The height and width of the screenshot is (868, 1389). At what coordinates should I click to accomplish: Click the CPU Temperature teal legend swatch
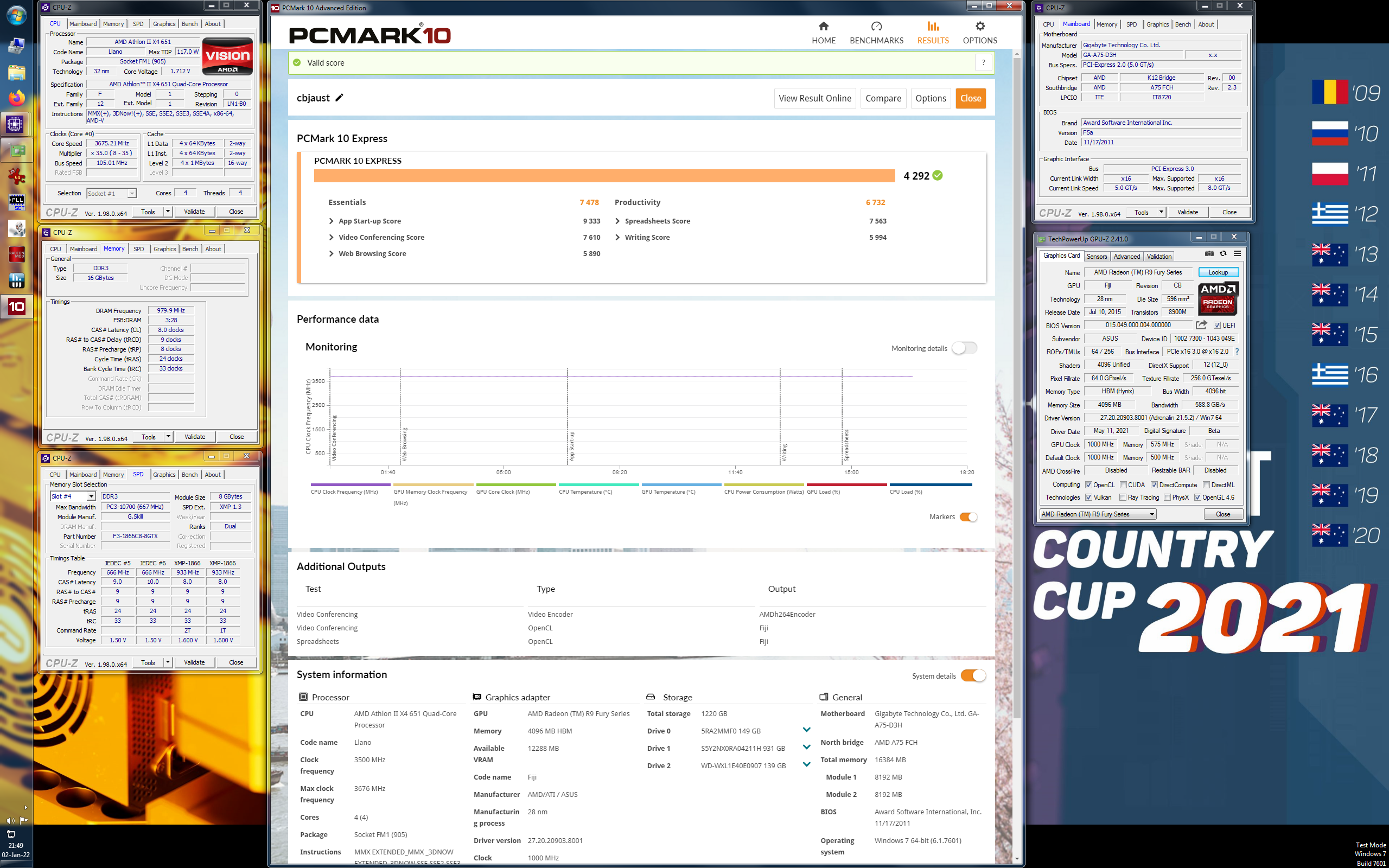(x=598, y=485)
